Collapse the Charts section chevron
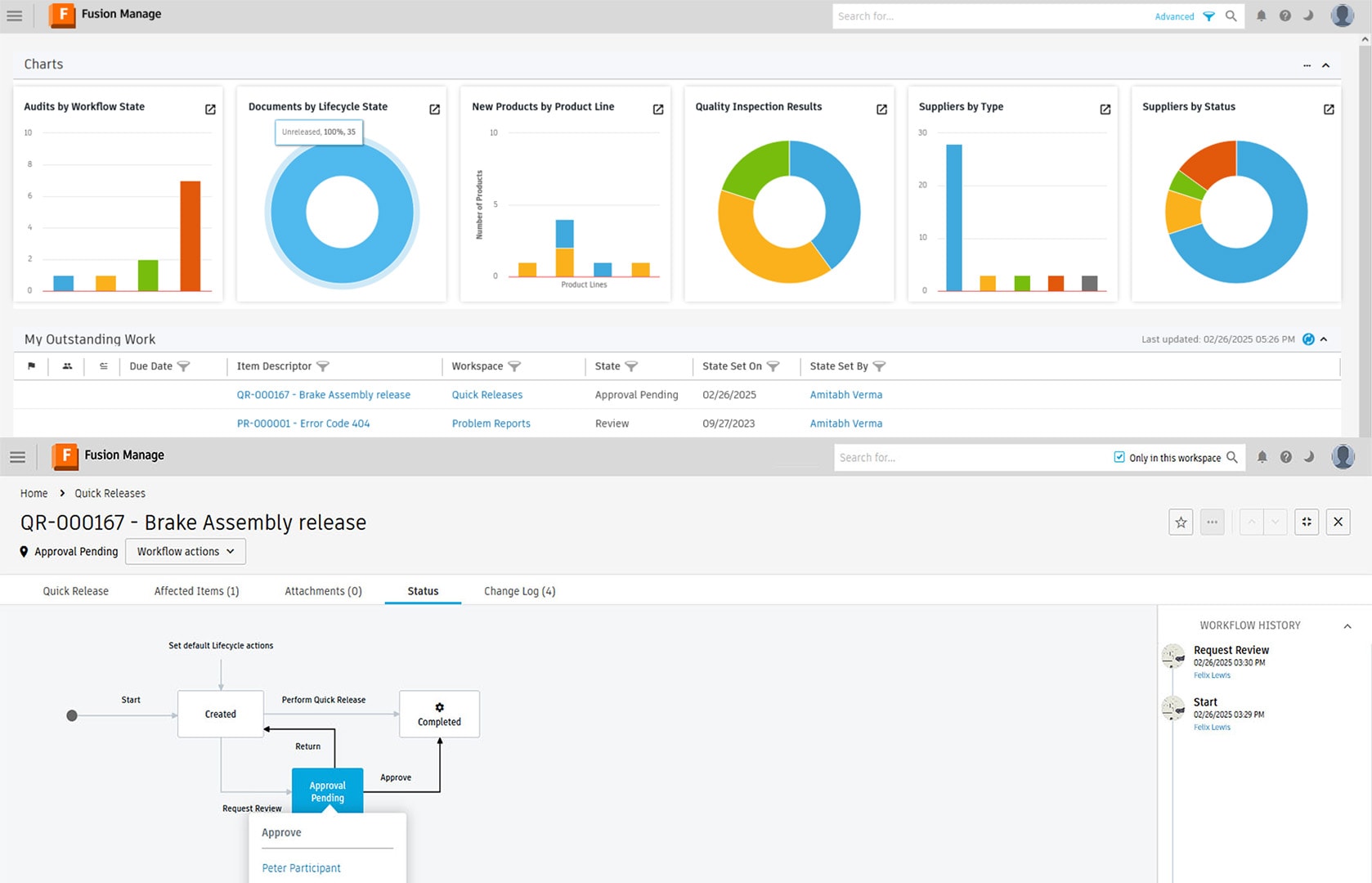Image resolution: width=1372 pixels, height=883 pixels. (1326, 65)
